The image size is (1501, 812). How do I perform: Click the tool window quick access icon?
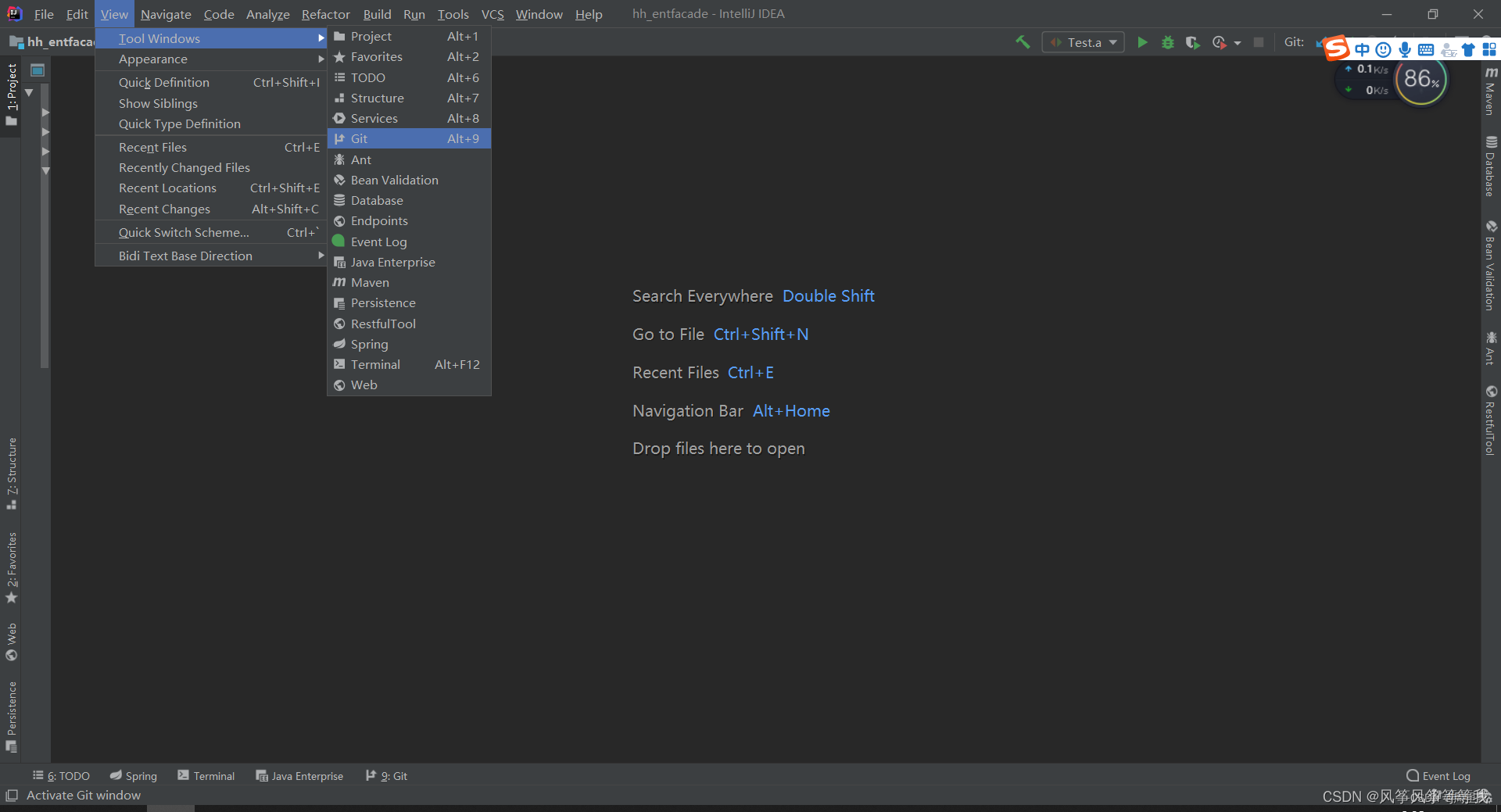11,795
